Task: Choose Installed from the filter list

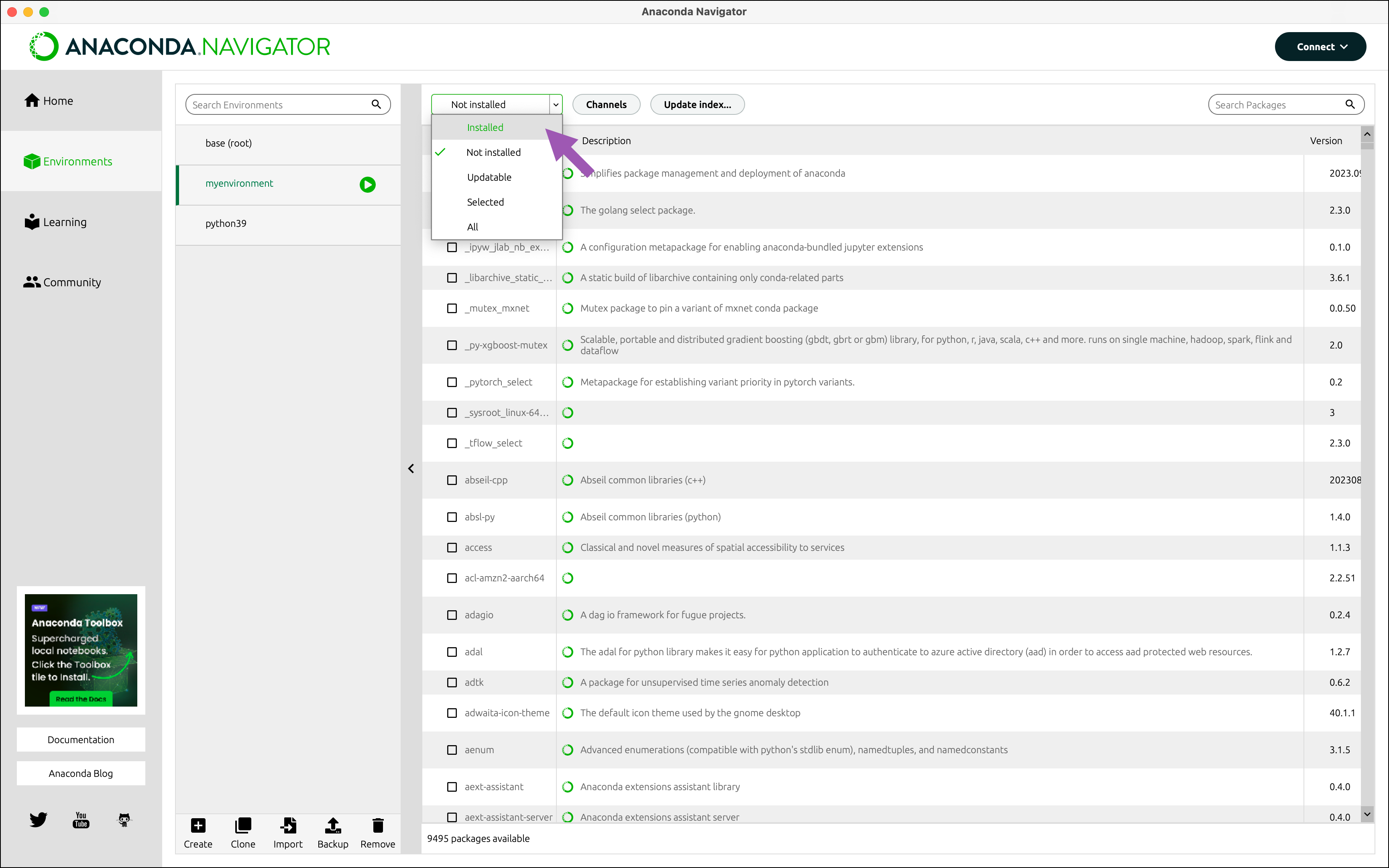Action: point(485,127)
